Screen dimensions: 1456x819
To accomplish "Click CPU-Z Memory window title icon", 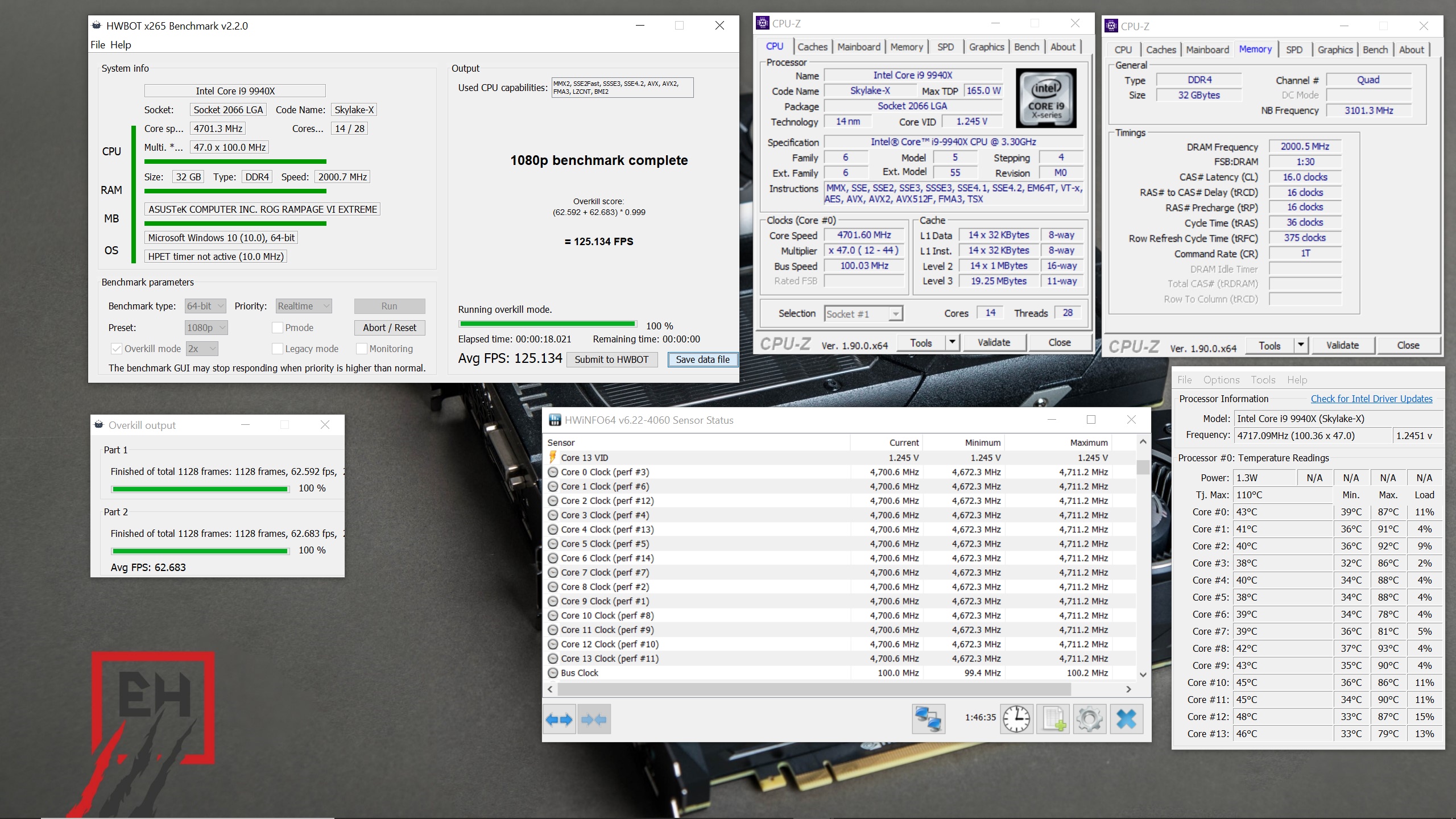I will point(1111,26).
